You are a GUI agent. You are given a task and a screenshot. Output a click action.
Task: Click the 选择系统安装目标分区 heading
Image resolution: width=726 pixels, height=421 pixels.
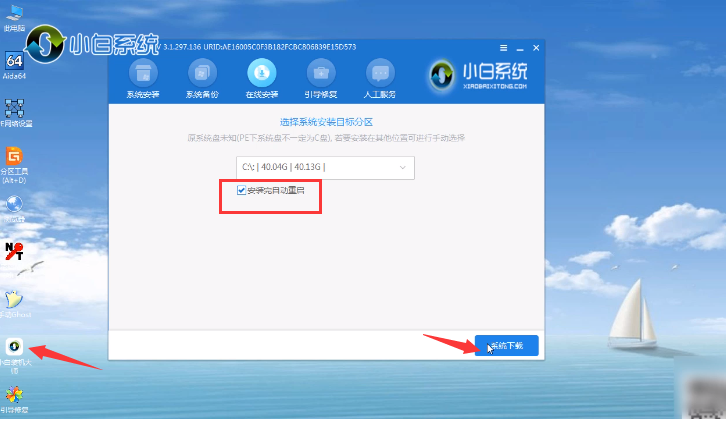(326, 122)
